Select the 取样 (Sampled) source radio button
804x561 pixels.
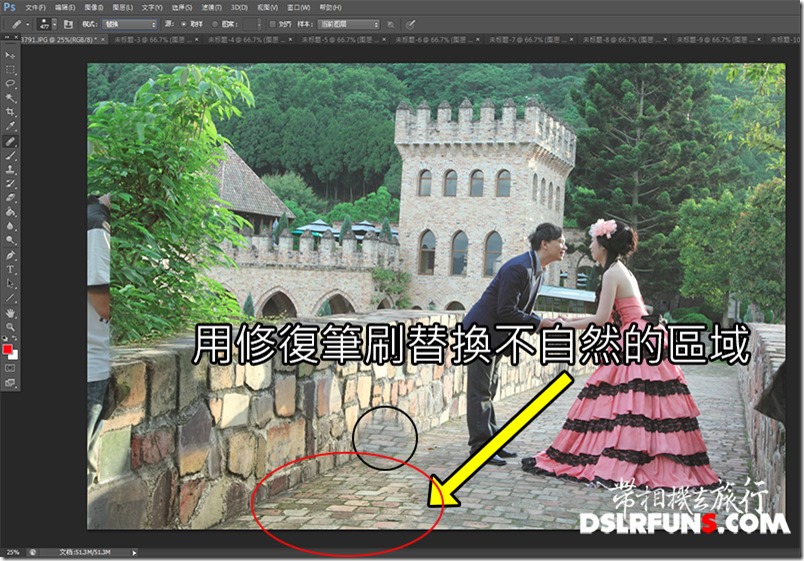(x=185, y=23)
